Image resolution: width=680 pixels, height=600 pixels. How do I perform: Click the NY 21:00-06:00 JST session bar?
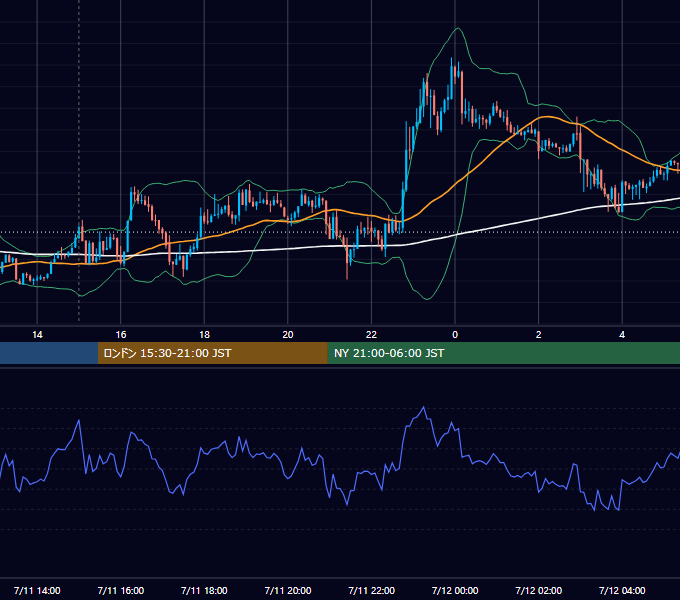click(503, 353)
